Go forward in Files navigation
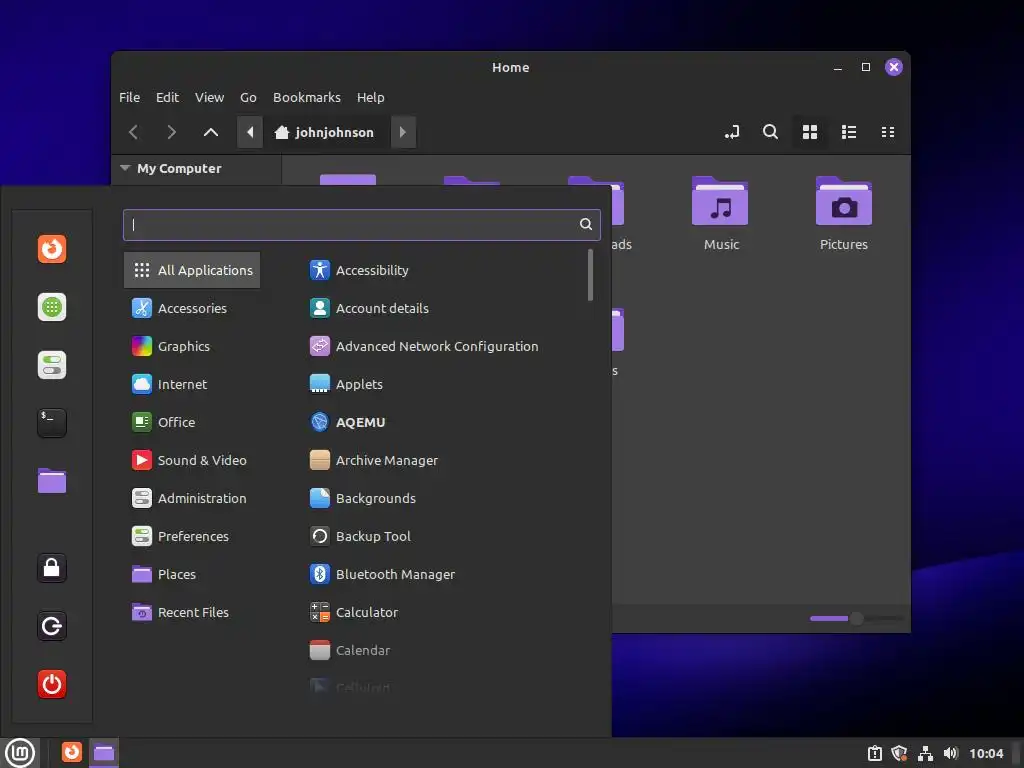 click(x=171, y=132)
